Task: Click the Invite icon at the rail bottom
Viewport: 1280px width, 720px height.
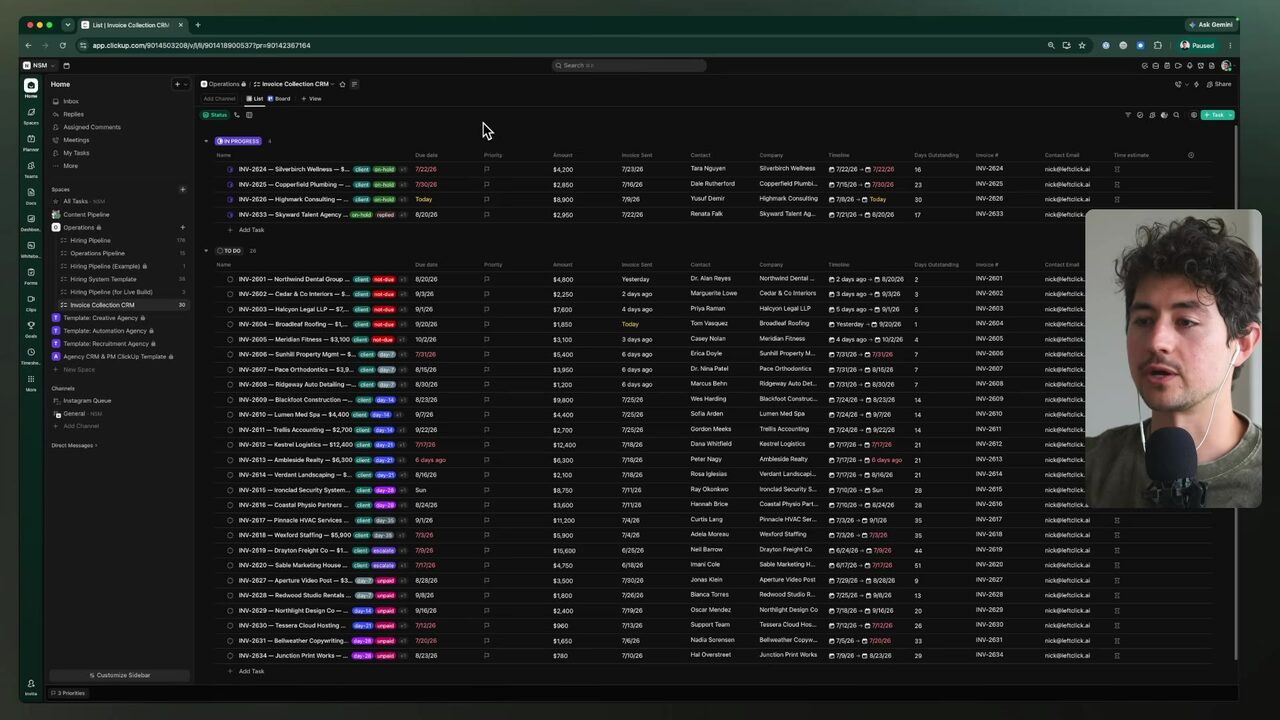Action: [x=31, y=687]
